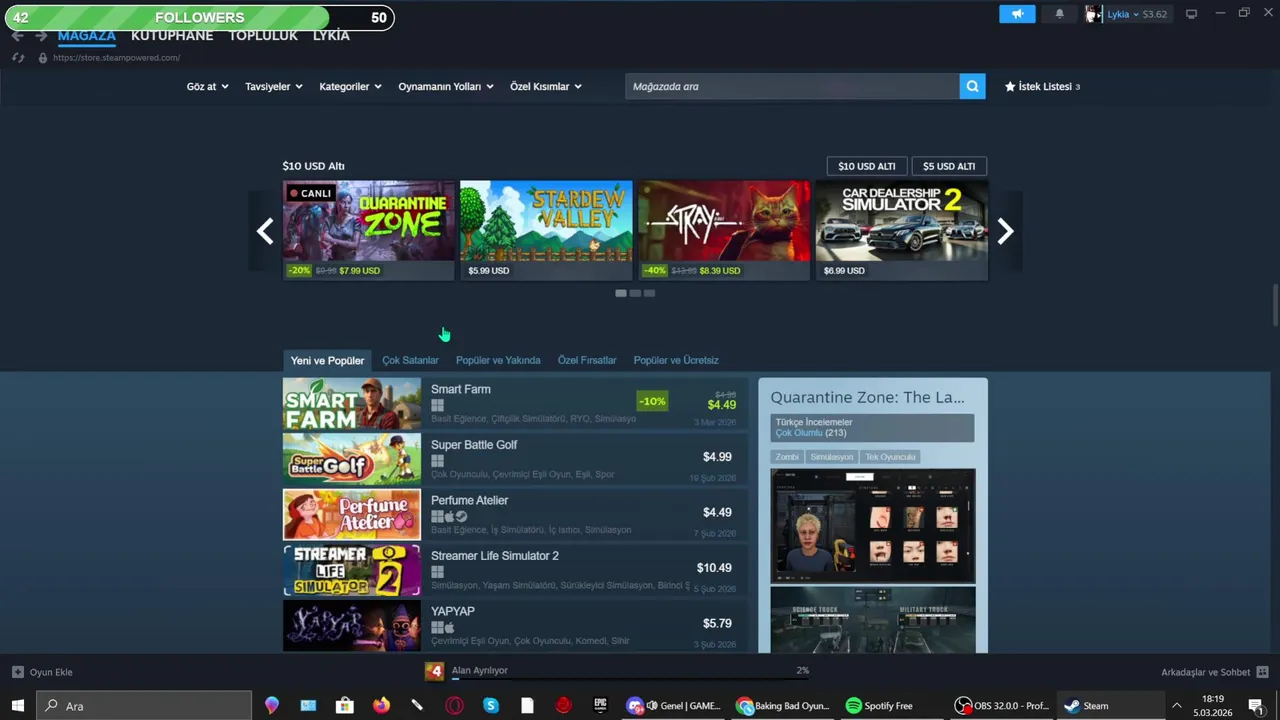Expand the Göz at dropdown
This screenshot has height=720, width=1280.
pos(207,87)
